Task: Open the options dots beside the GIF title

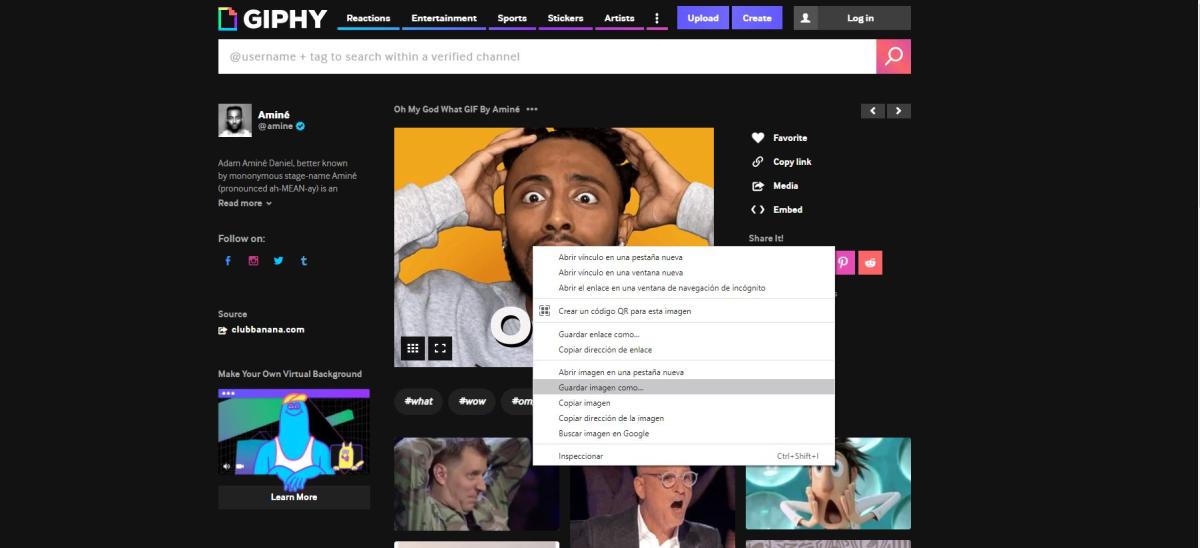Action: 532,110
